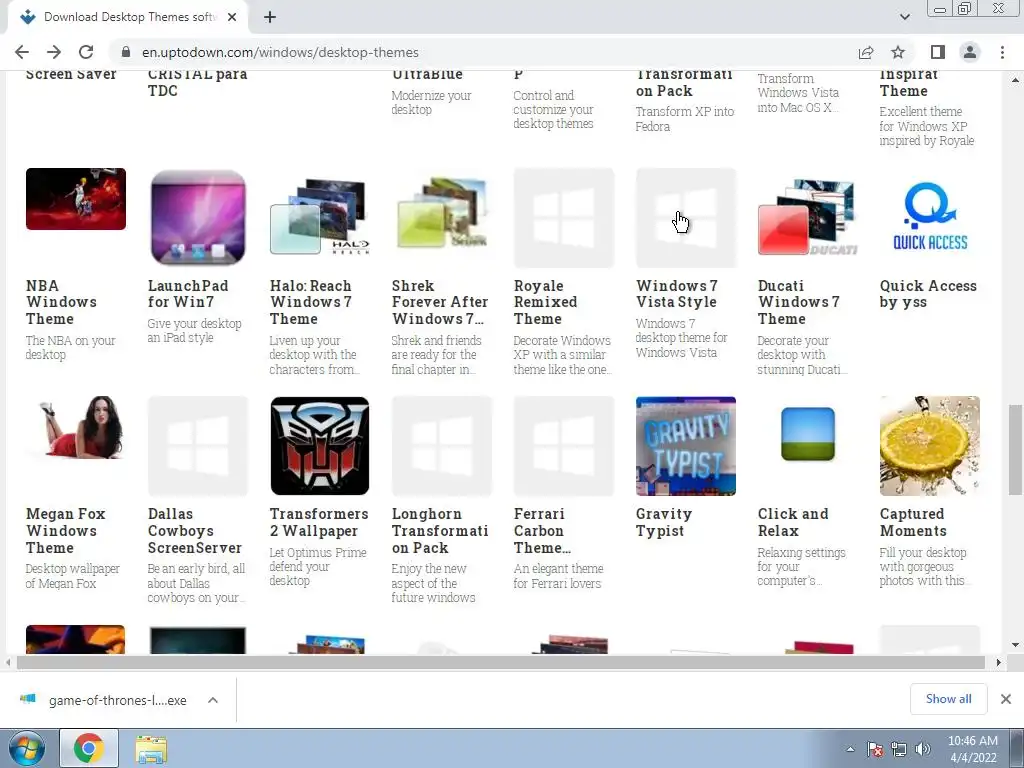
Task: Click the horizontal scrollbar thumb
Action: (x=500, y=662)
